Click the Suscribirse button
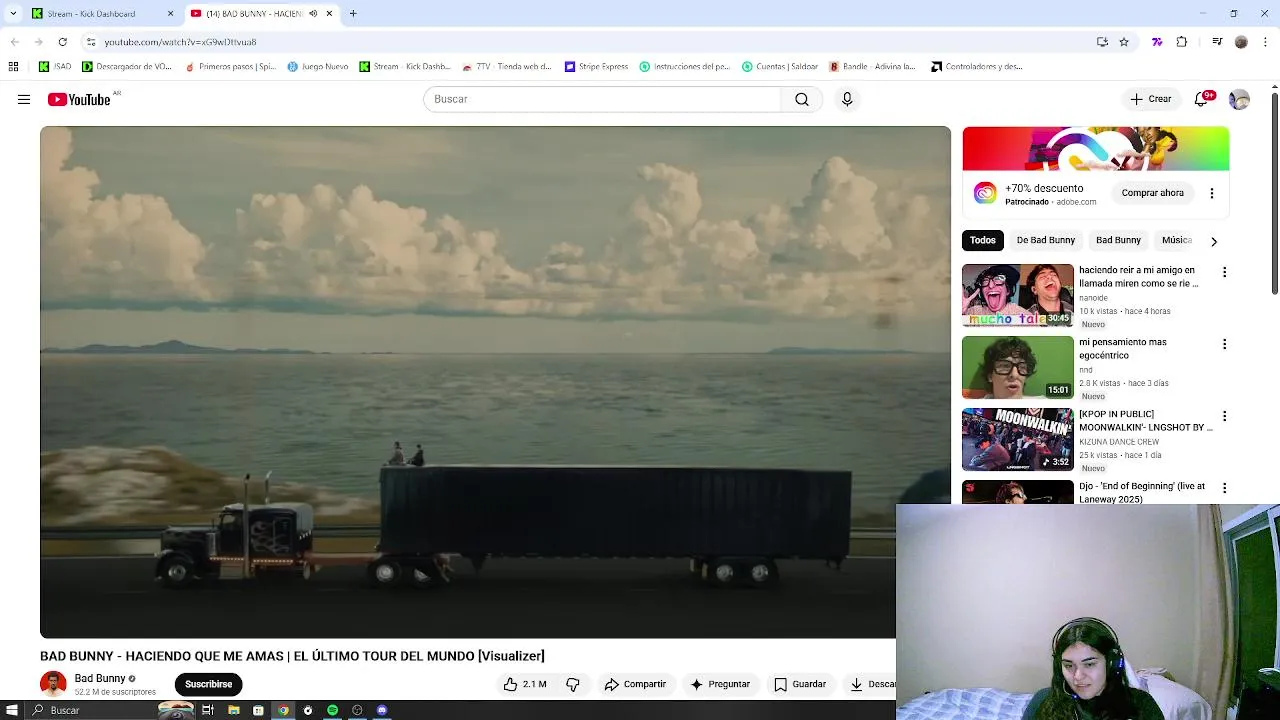The height and width of the screenshot is (720, 1280). point(208,684)
